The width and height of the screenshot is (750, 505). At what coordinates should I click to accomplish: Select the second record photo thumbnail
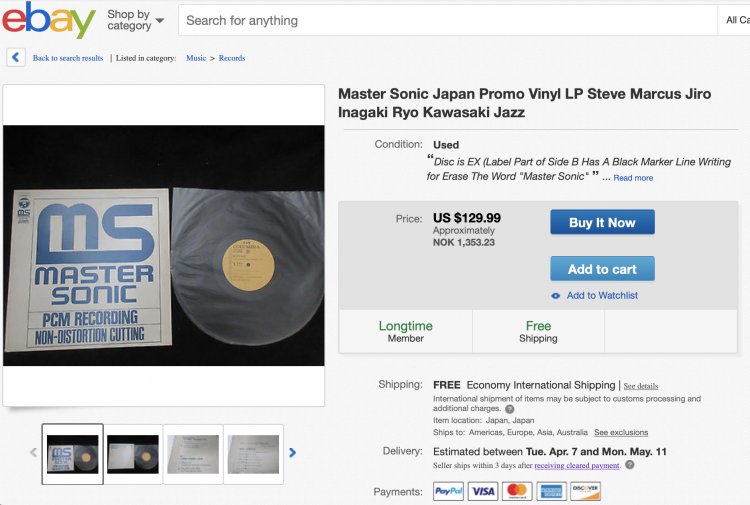133,453
